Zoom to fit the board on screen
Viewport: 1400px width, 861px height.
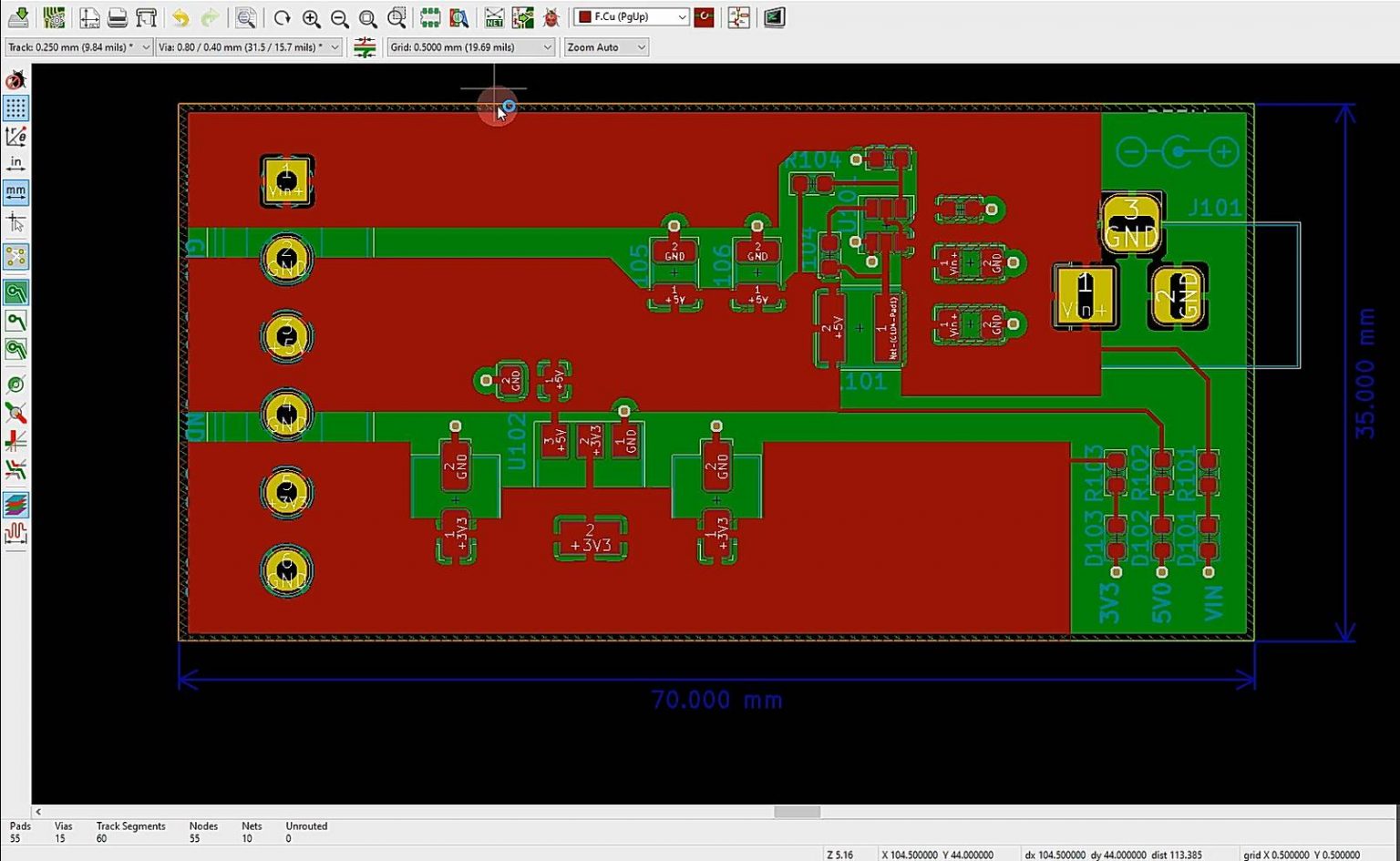pos(367,16)
